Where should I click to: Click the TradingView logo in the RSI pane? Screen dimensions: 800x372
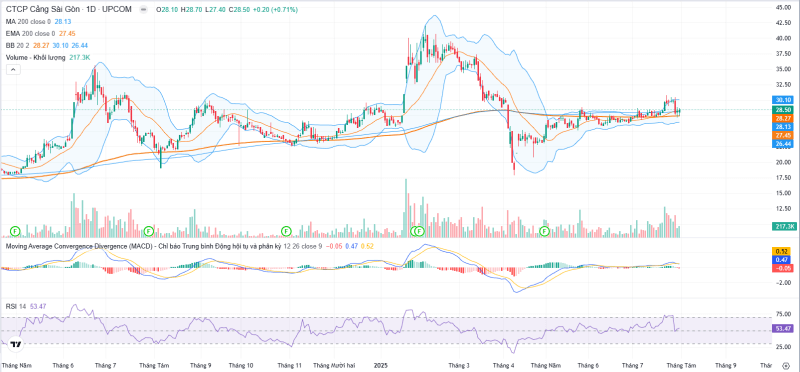(15, 344)
